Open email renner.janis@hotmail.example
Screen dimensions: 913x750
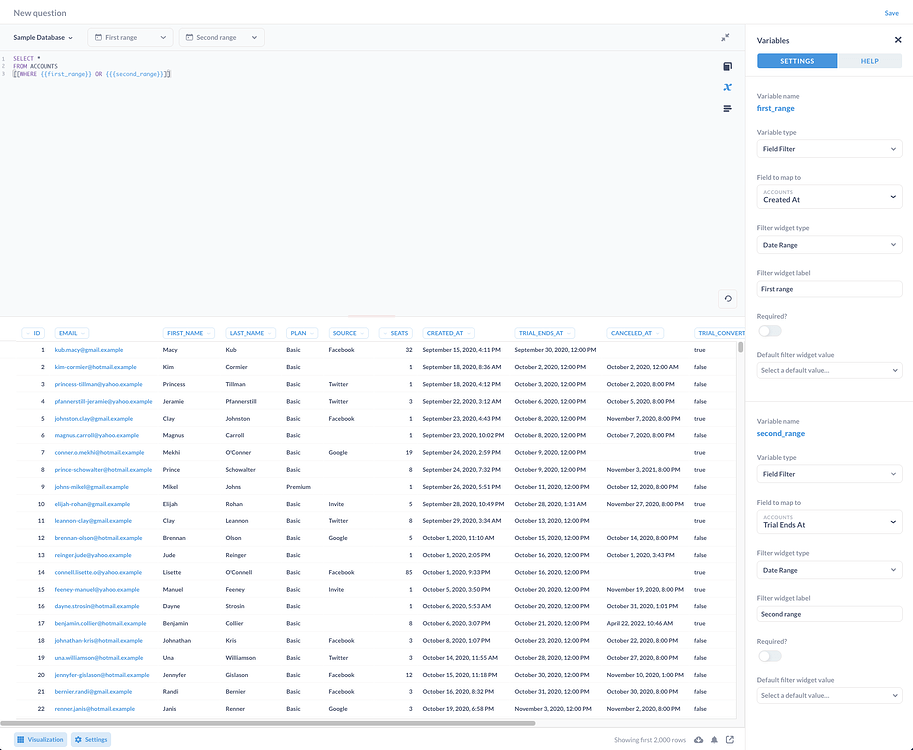point(95,709)
